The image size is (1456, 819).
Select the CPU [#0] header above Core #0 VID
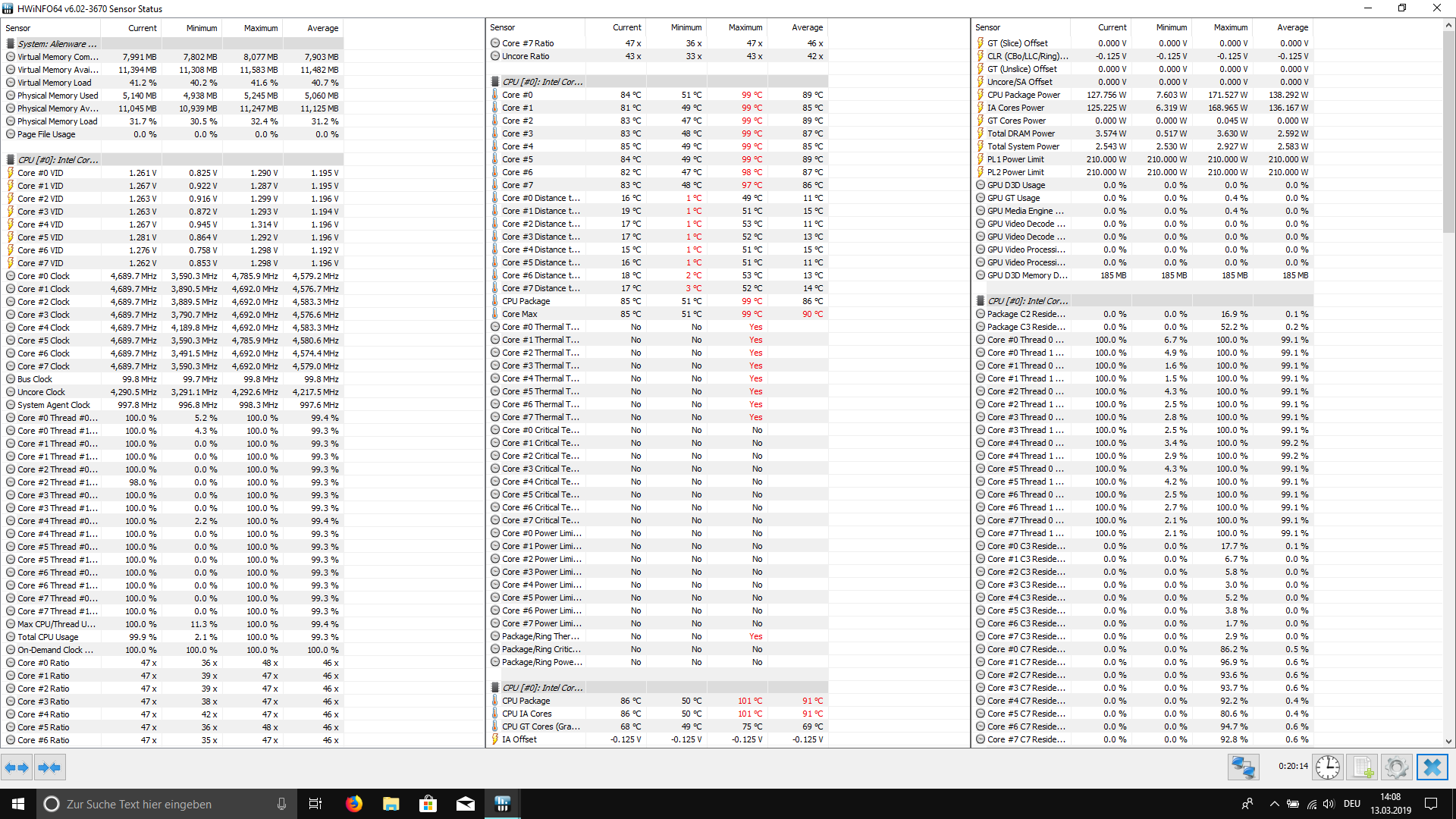click(x=173, y=160)
